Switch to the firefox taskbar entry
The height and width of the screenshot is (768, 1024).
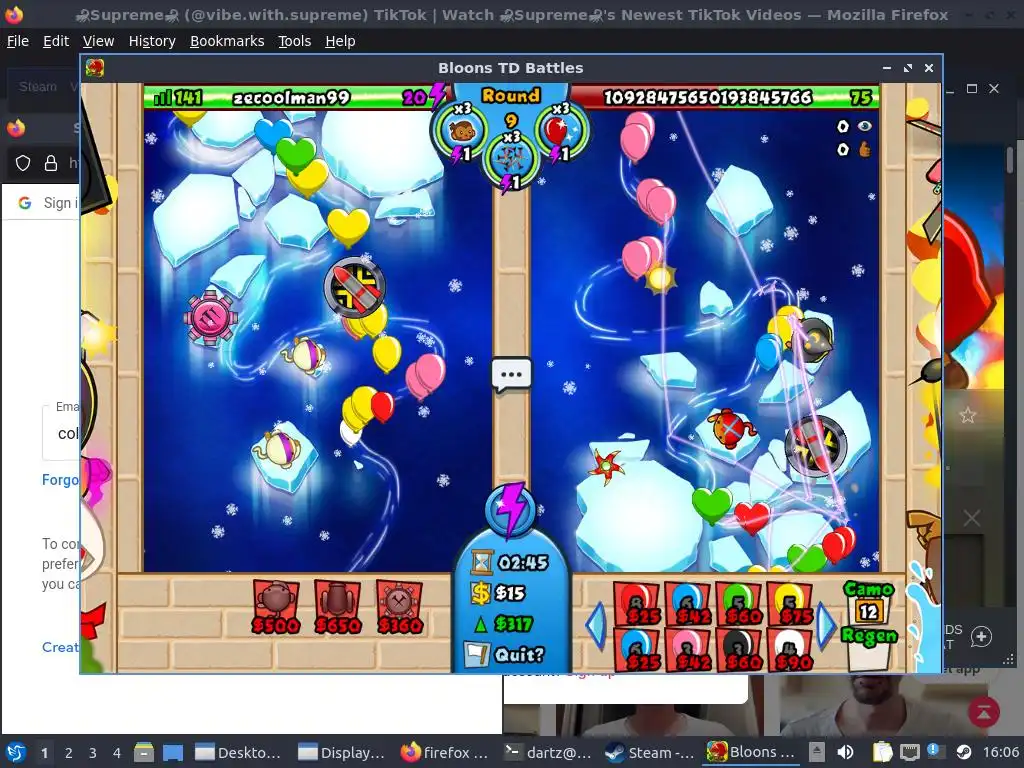point(444,752)
